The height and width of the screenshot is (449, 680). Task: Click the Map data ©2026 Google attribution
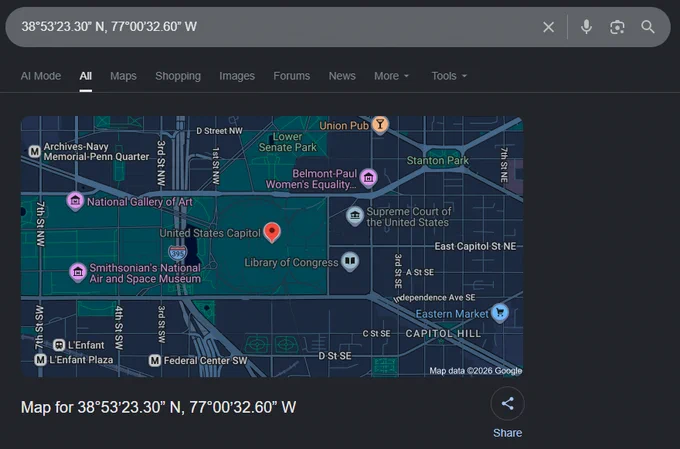click(x=476, y=370)
